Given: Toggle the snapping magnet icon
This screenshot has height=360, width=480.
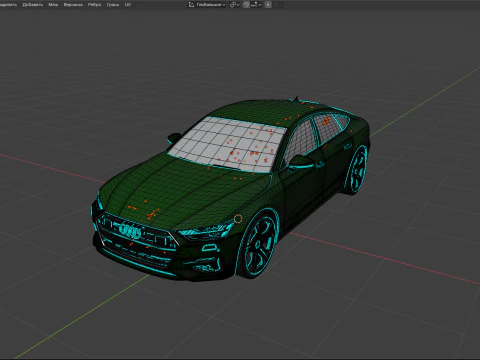Looking at the screenshot, I should [246, 5].
